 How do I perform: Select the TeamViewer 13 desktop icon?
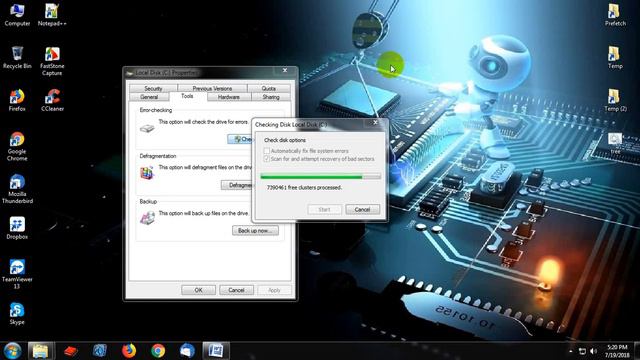click(17, 274)
